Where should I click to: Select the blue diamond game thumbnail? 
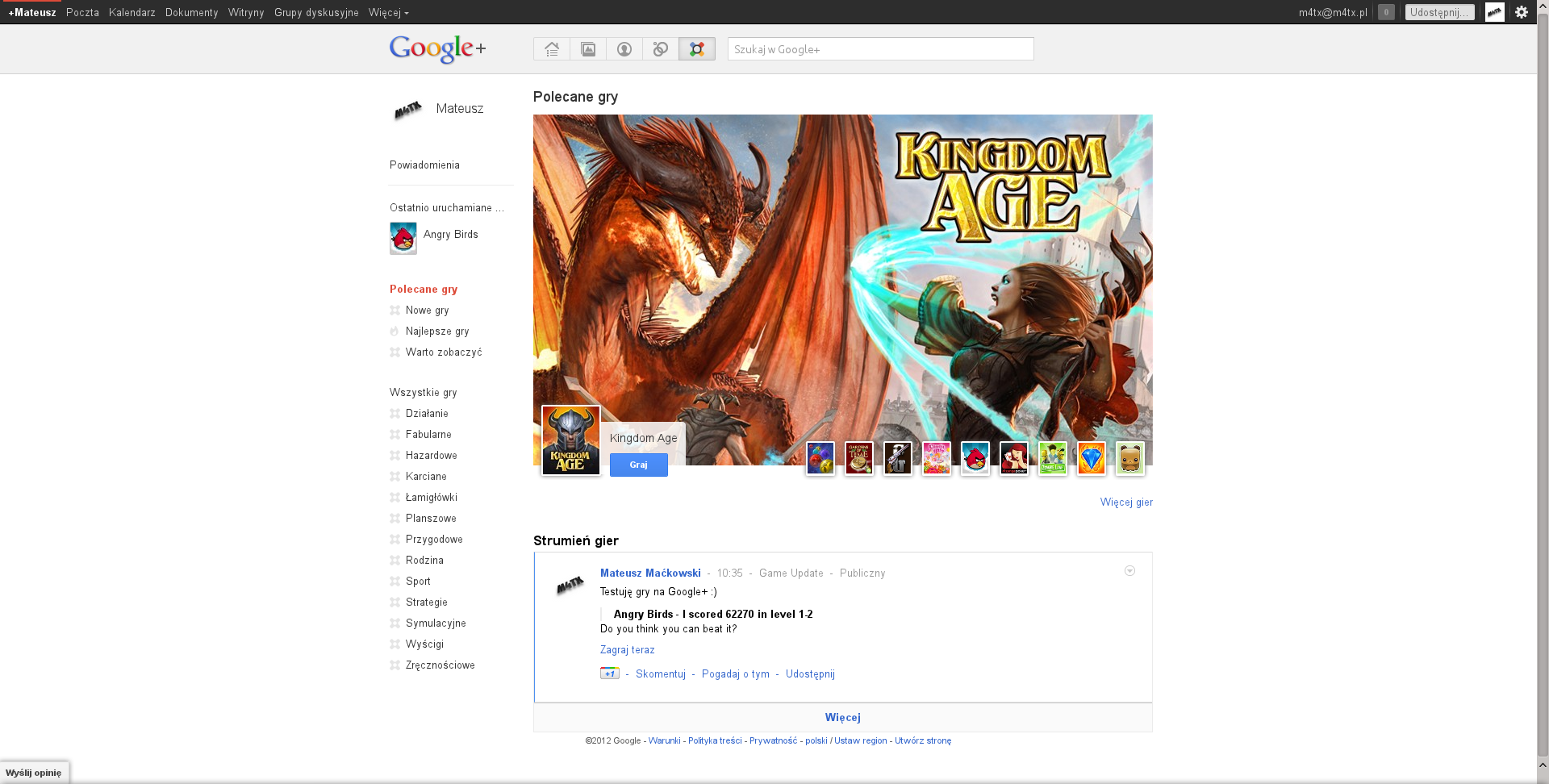1092,458
